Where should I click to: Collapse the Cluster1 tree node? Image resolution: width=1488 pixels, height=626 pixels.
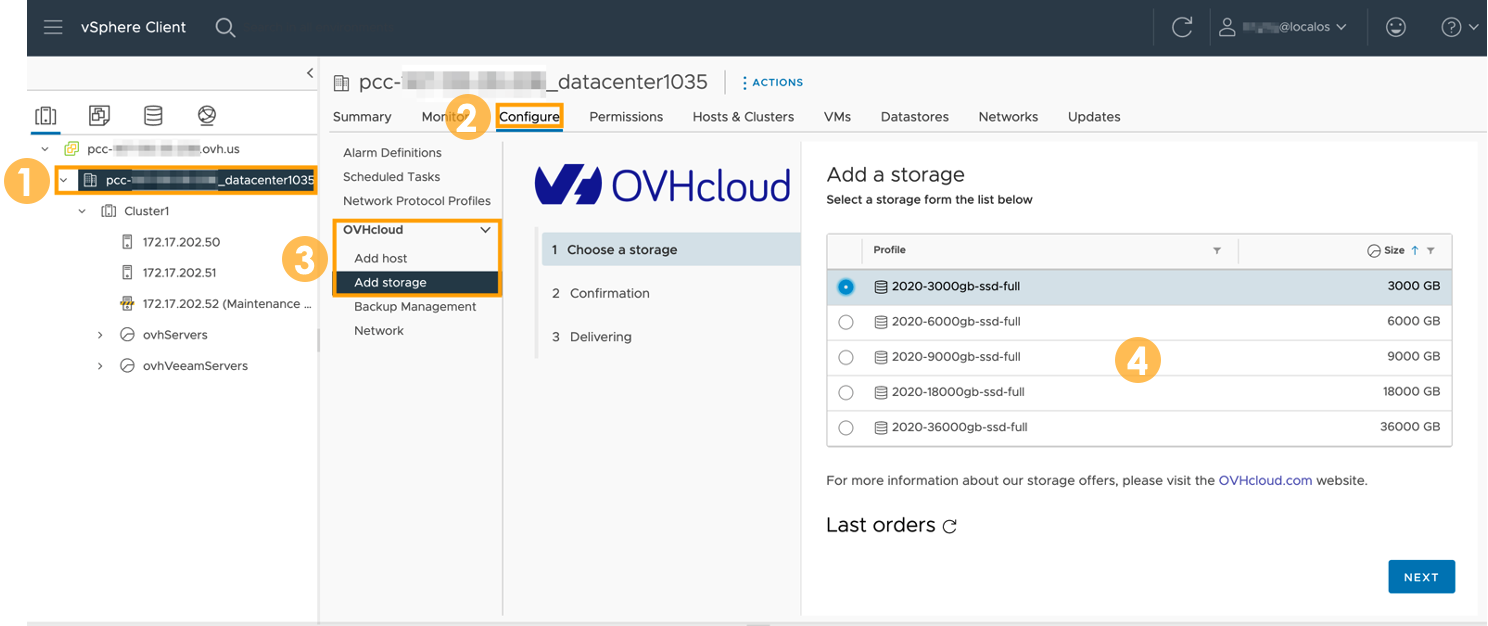click(x=82, y=211)
